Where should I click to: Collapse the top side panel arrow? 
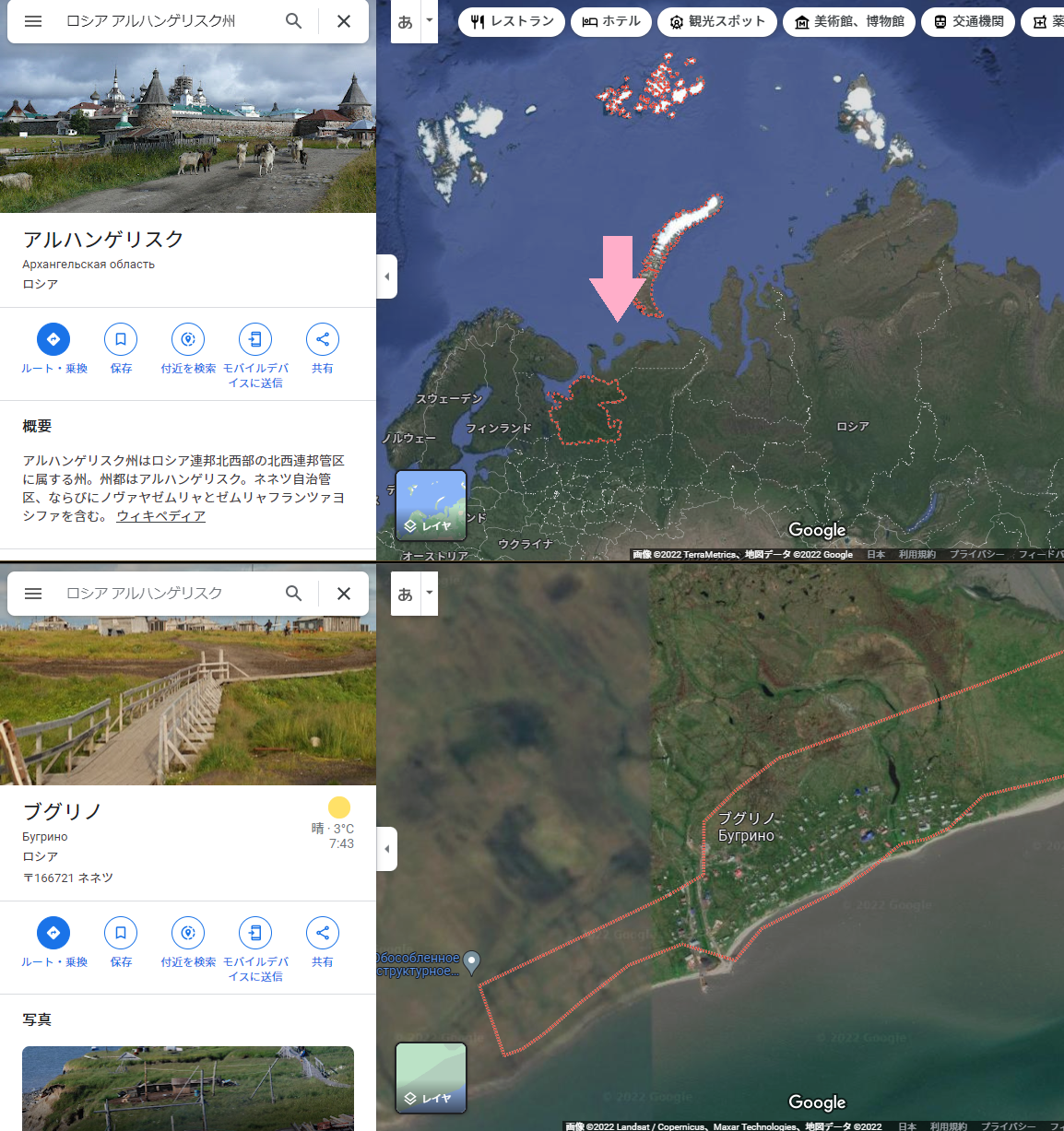click(x=387, y=277)
